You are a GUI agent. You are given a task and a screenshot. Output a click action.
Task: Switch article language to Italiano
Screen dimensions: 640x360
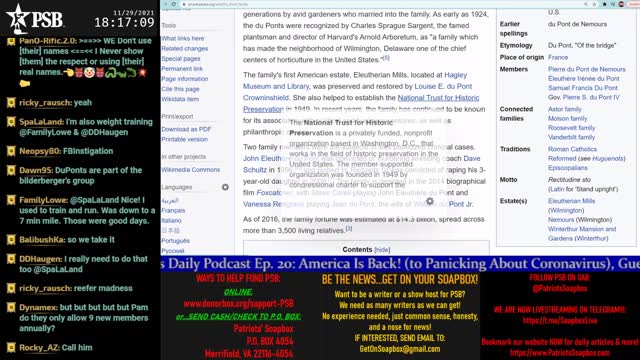(171, 220)
